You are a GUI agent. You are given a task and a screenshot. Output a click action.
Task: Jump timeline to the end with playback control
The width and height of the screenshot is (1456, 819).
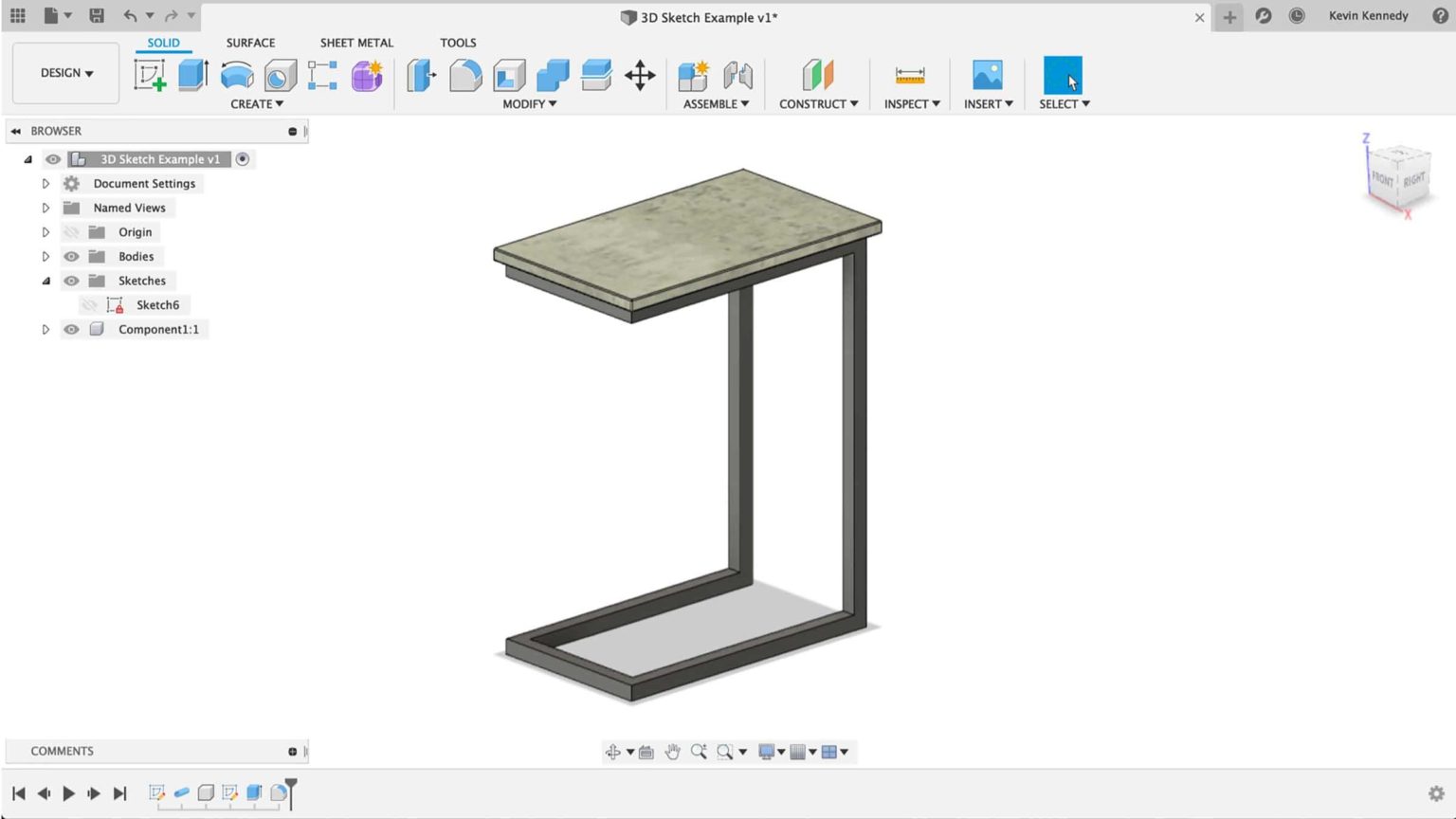pyautogui.click(x=119, y=793)
